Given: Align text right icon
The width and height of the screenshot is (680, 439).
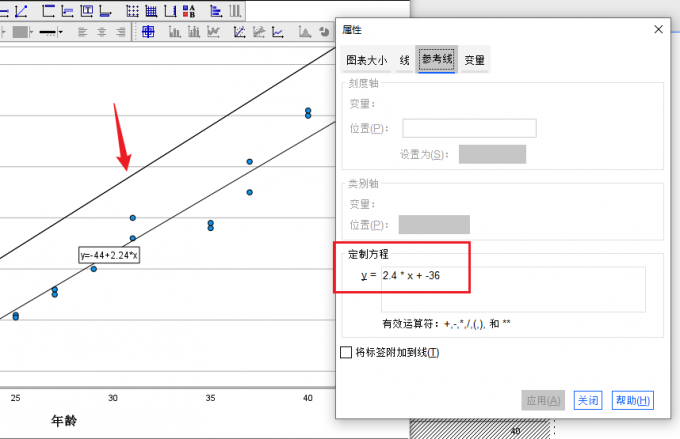Looking at the screenshot, I should (121, 32).
